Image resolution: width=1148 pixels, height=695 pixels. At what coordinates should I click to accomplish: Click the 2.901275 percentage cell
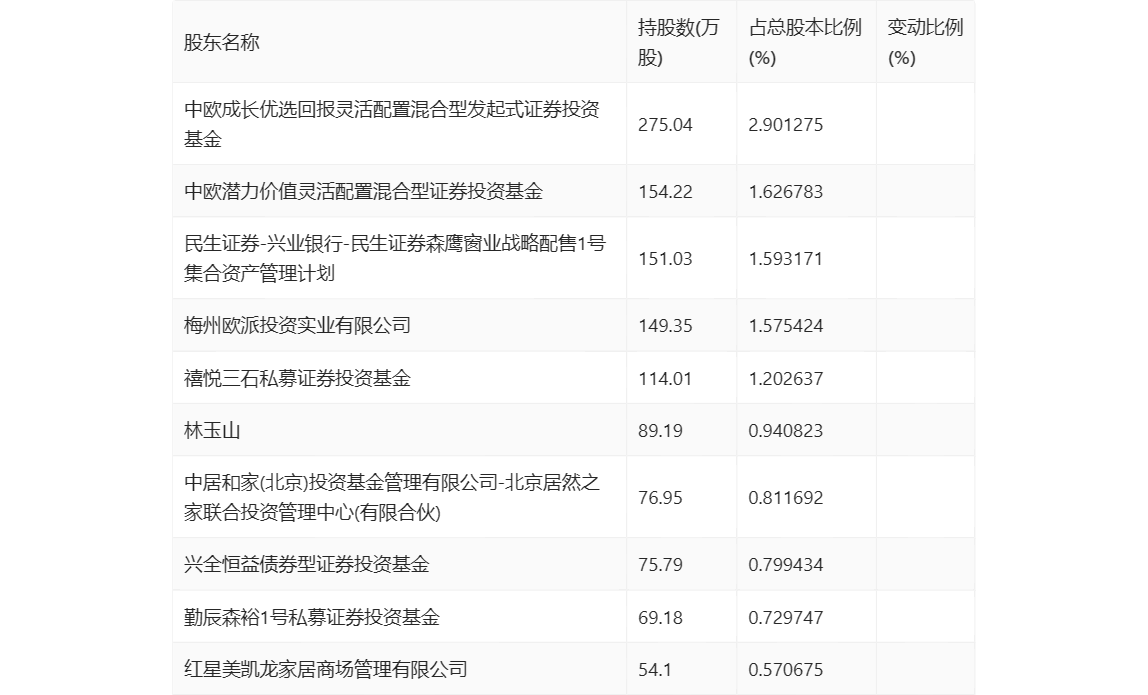click(786, 124)
